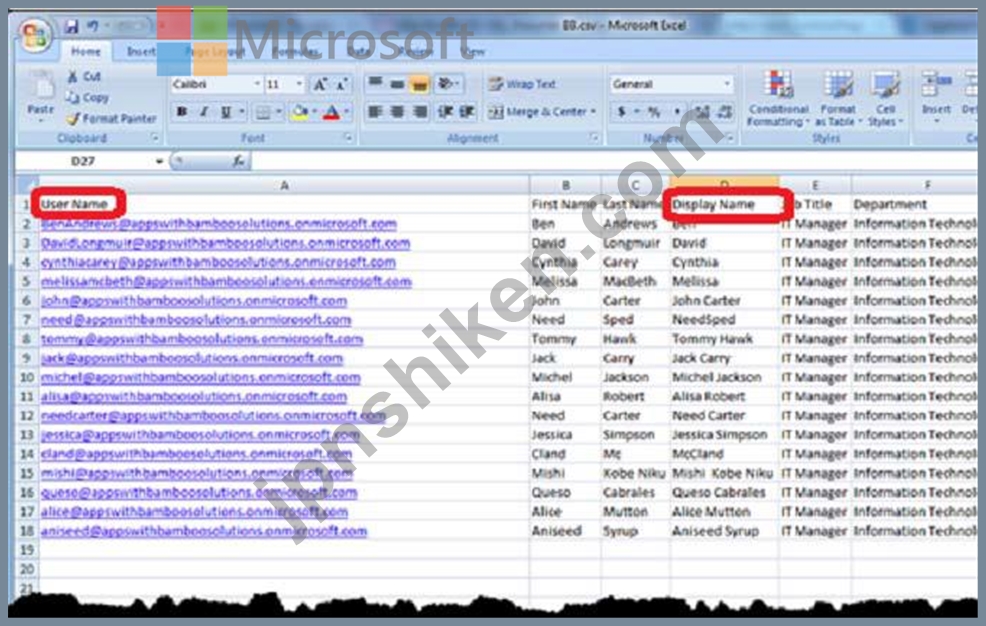Apply cell borders
The height and width of the screenshot is (626, 986).
(x=263, y=113)
